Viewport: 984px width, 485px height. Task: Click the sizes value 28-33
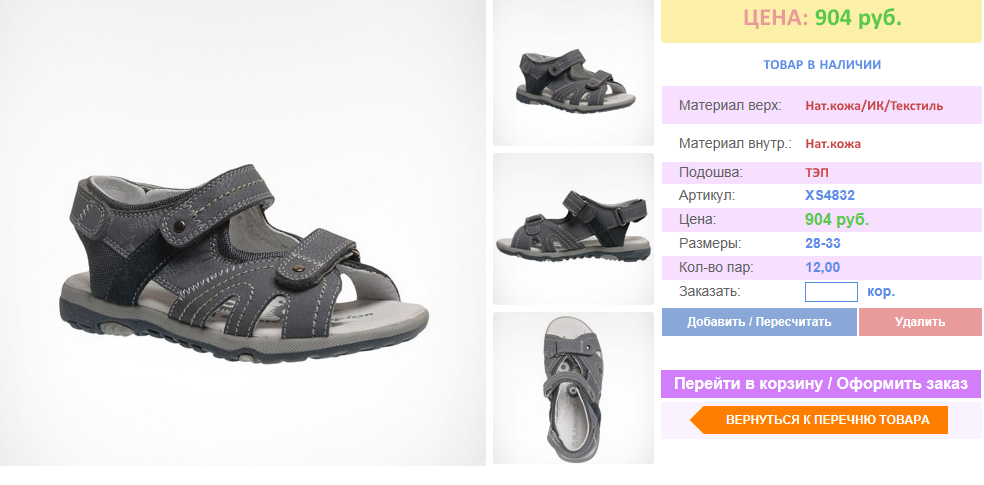[823, 243]
